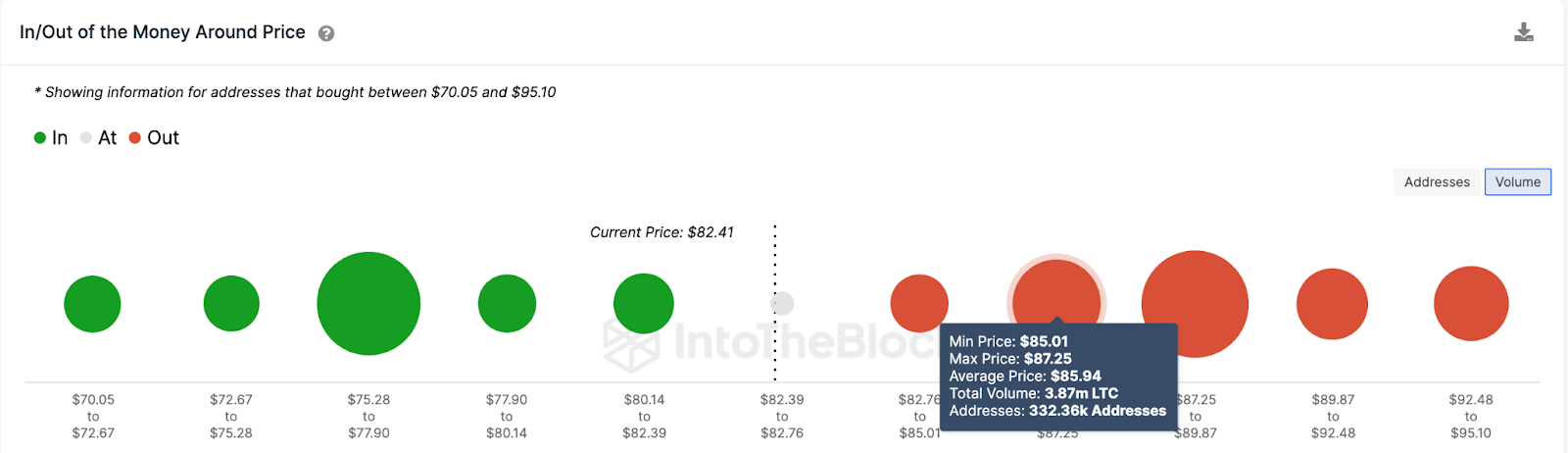Select the small gray At-the-money bubble

pyautogui.click(x=782, y=304)
